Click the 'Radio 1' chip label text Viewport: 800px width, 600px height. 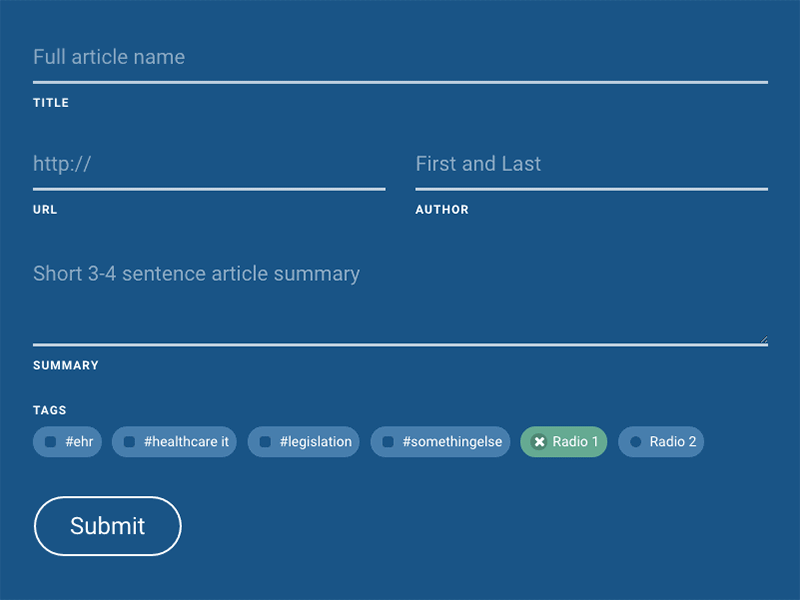click(x=575, y=442)
